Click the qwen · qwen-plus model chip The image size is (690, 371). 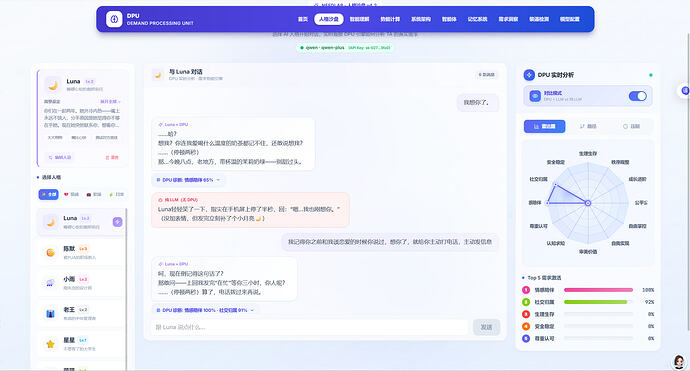point(345,48)
